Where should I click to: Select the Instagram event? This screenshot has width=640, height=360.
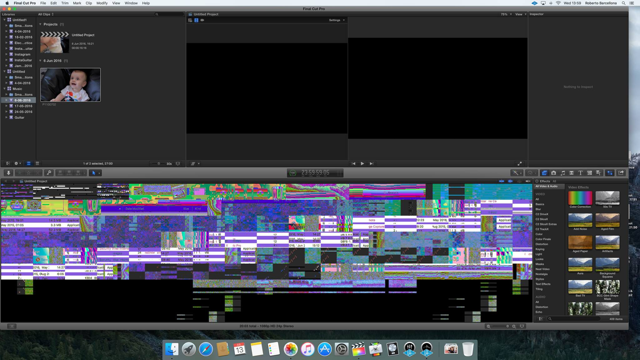point(22,54)
